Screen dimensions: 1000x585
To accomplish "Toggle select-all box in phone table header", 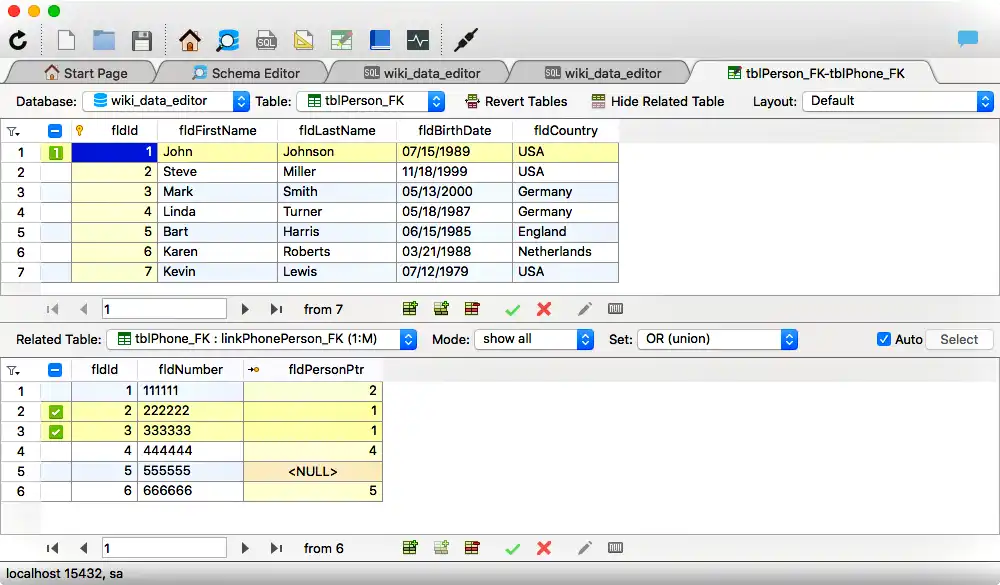I will pyautogui.click(x=55, y=370).
